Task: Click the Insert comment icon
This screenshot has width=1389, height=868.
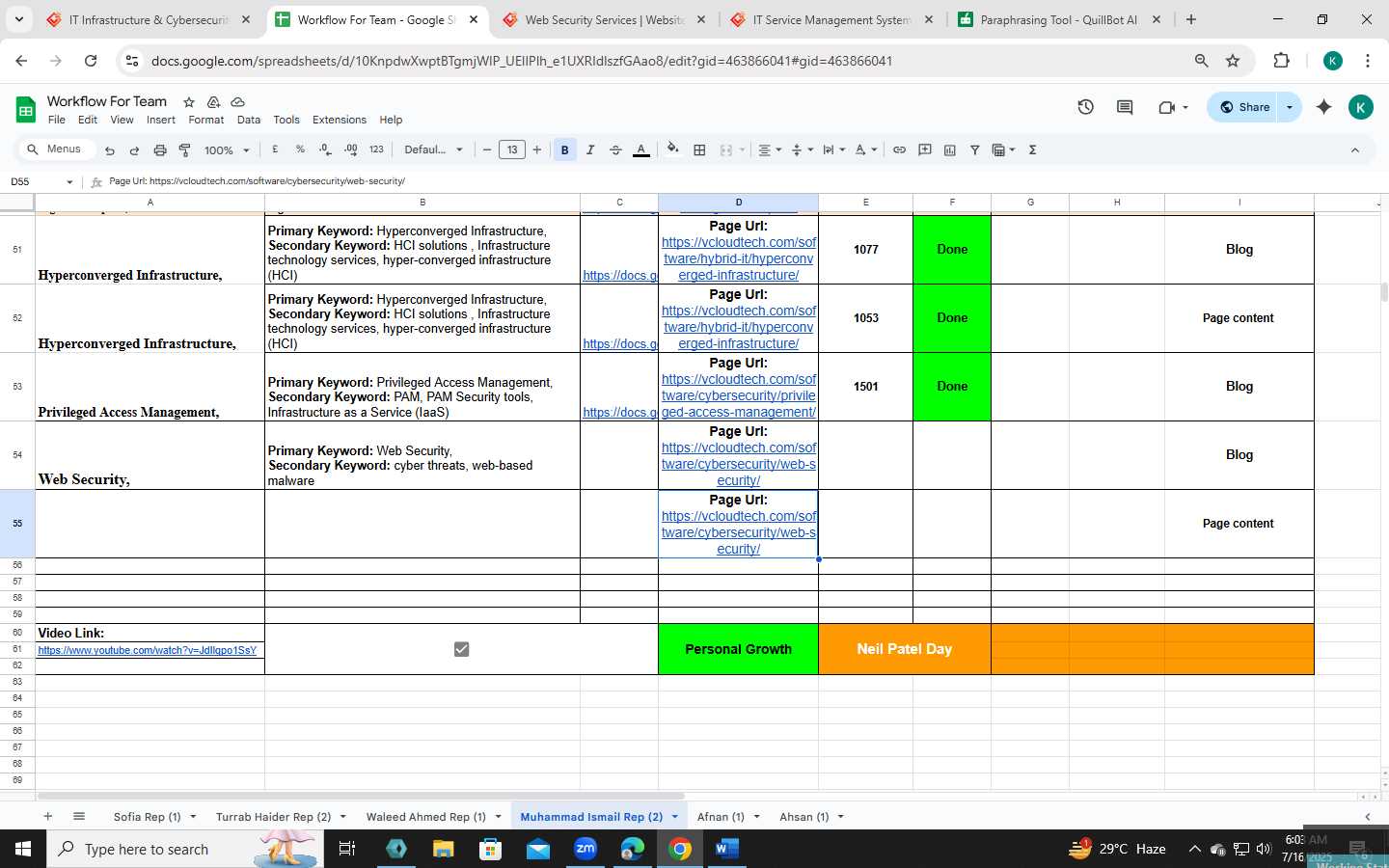Action: coord(924,149)
